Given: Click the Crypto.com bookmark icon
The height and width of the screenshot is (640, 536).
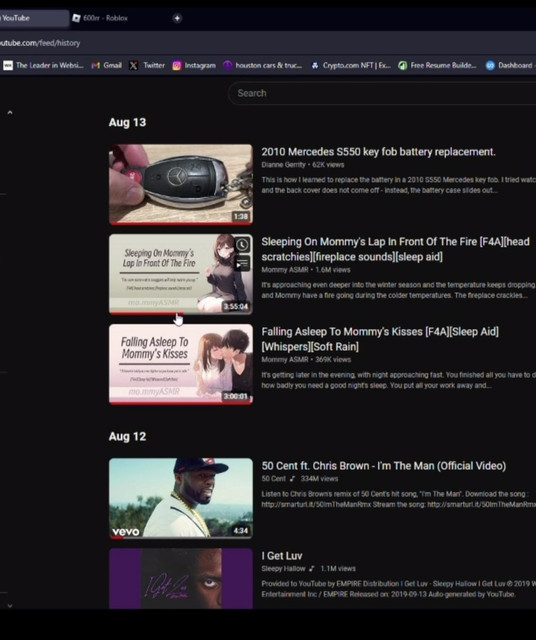Looking at the screenshot, I should coord(315,65).
